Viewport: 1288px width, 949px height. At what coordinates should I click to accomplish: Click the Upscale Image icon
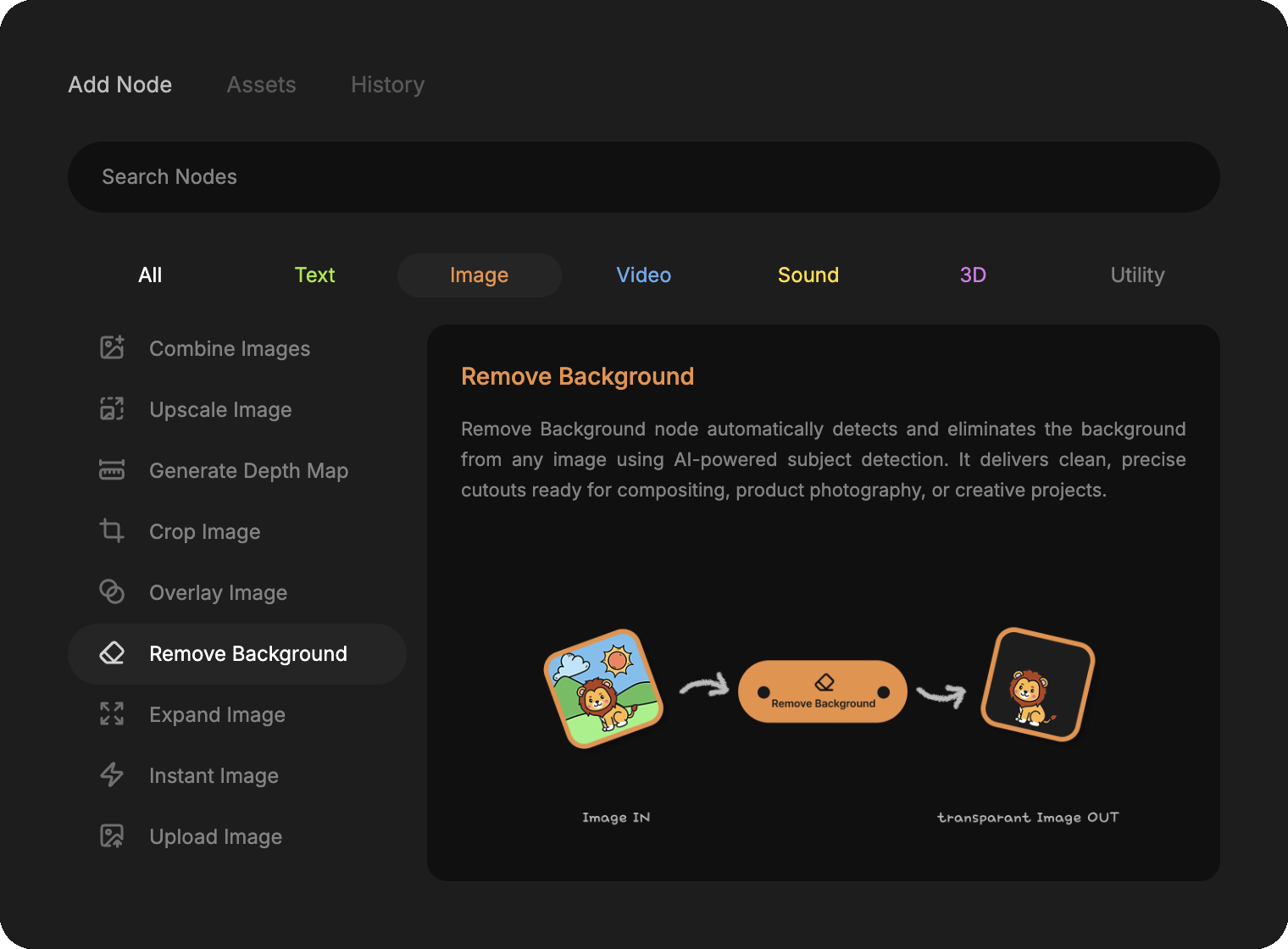[112, 408]
